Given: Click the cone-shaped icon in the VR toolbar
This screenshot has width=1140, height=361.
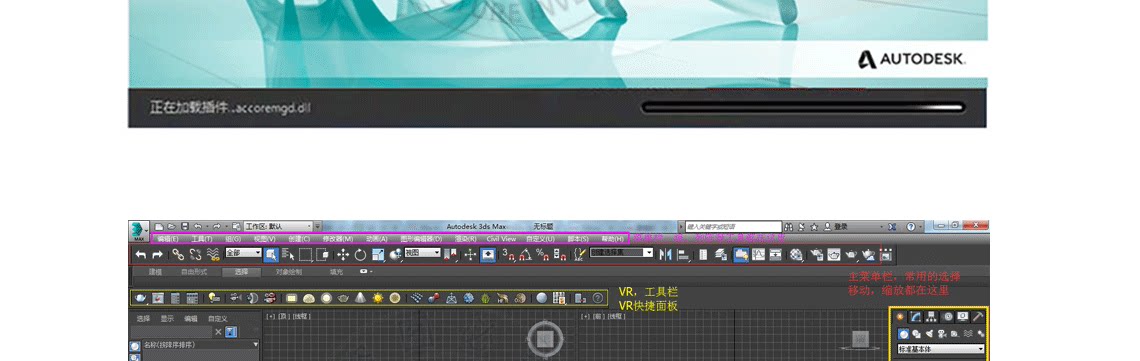Looking at the screenshot, I should [360, 298].
